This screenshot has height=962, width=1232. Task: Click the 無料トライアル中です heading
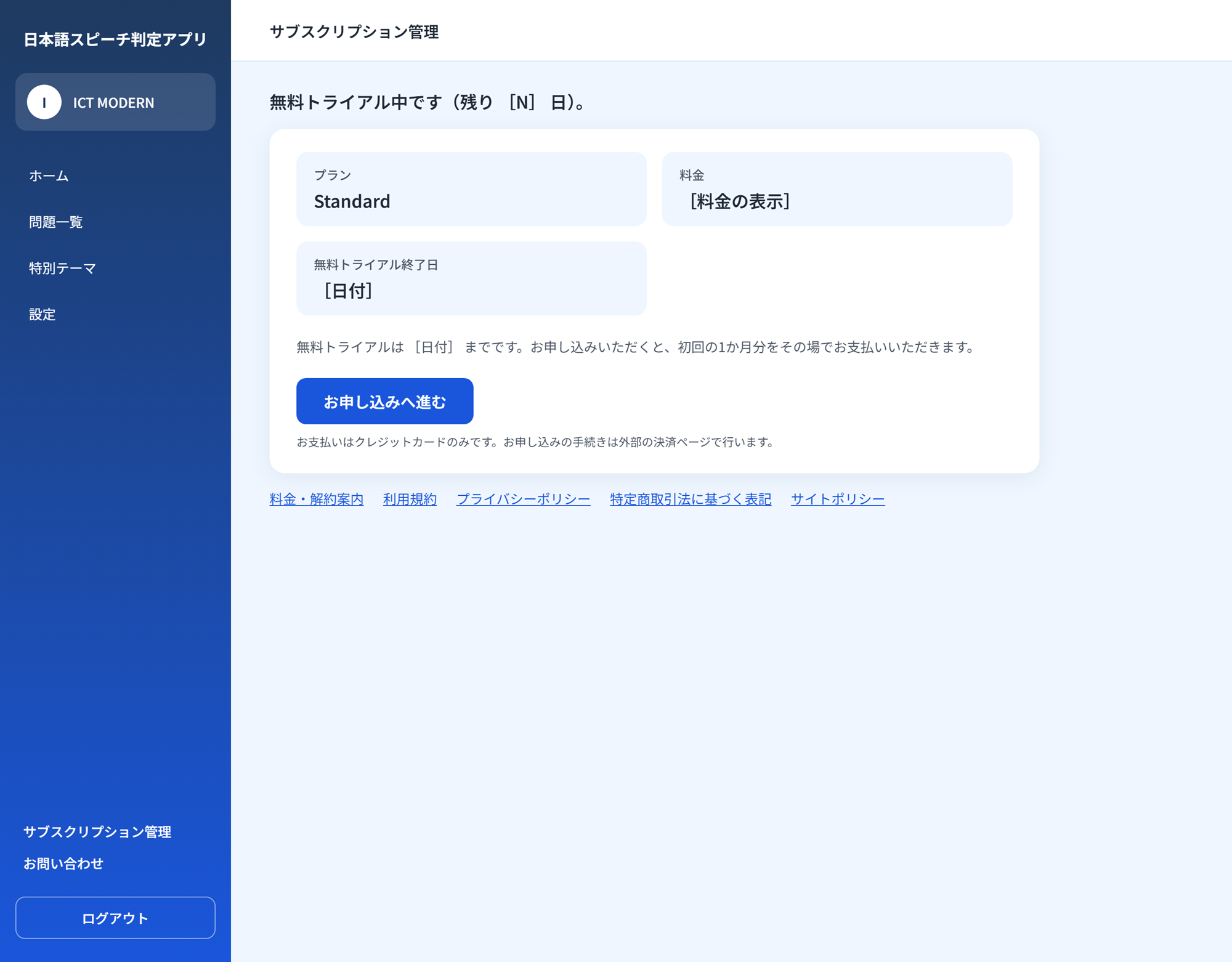pyautogui.click(x=428, y=102)
